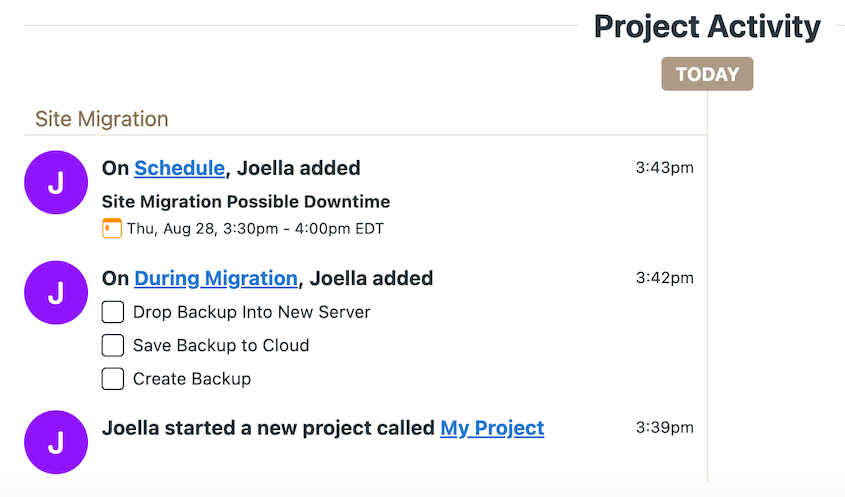Check off Drop Backup Into New Server
The height and width of the screenshot is (497, 845).
[x=113, y=312]
